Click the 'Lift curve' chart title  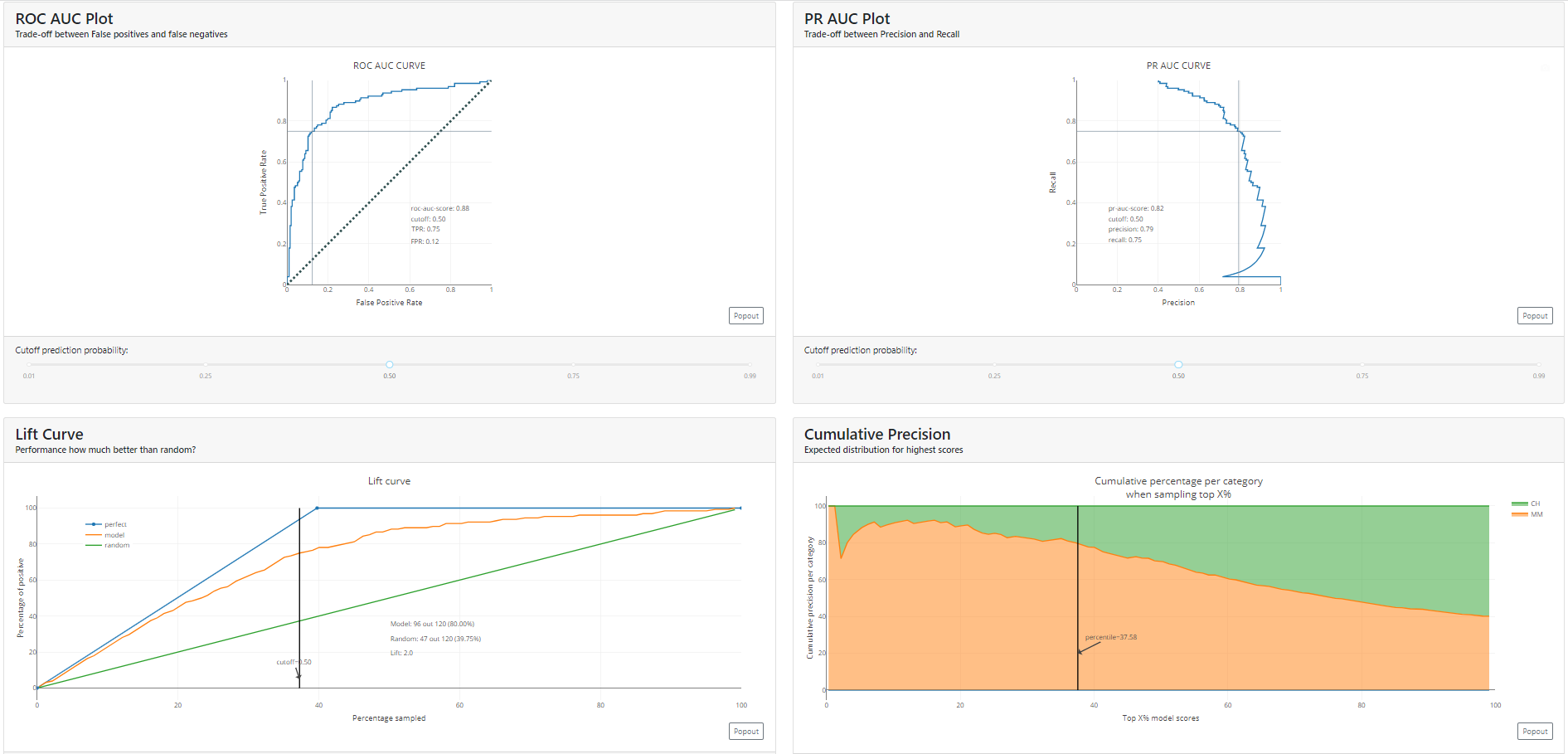[x=389, y=481]
